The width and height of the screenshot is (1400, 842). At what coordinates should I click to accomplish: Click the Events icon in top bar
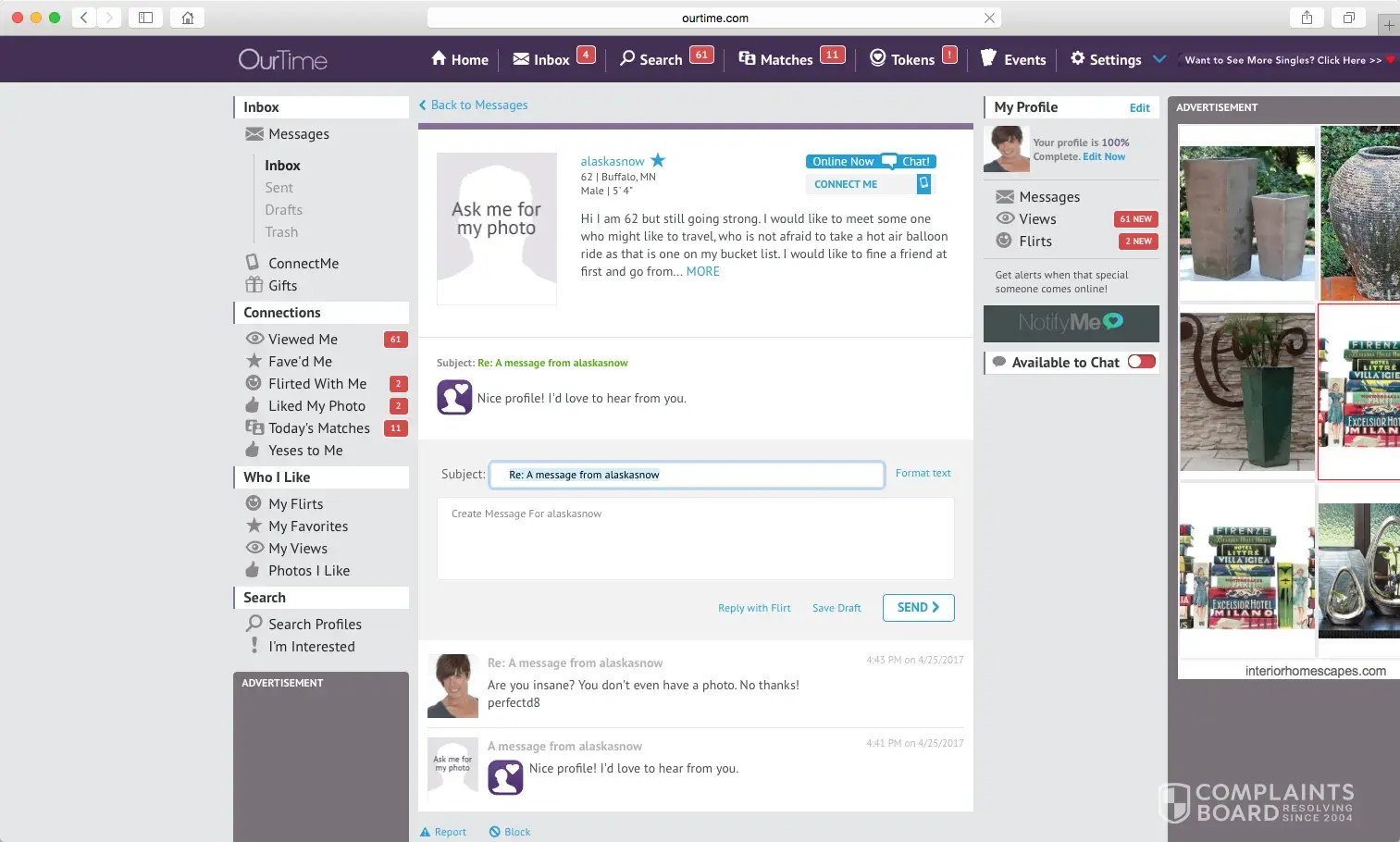pyautogui.click(x=988, y=58)
